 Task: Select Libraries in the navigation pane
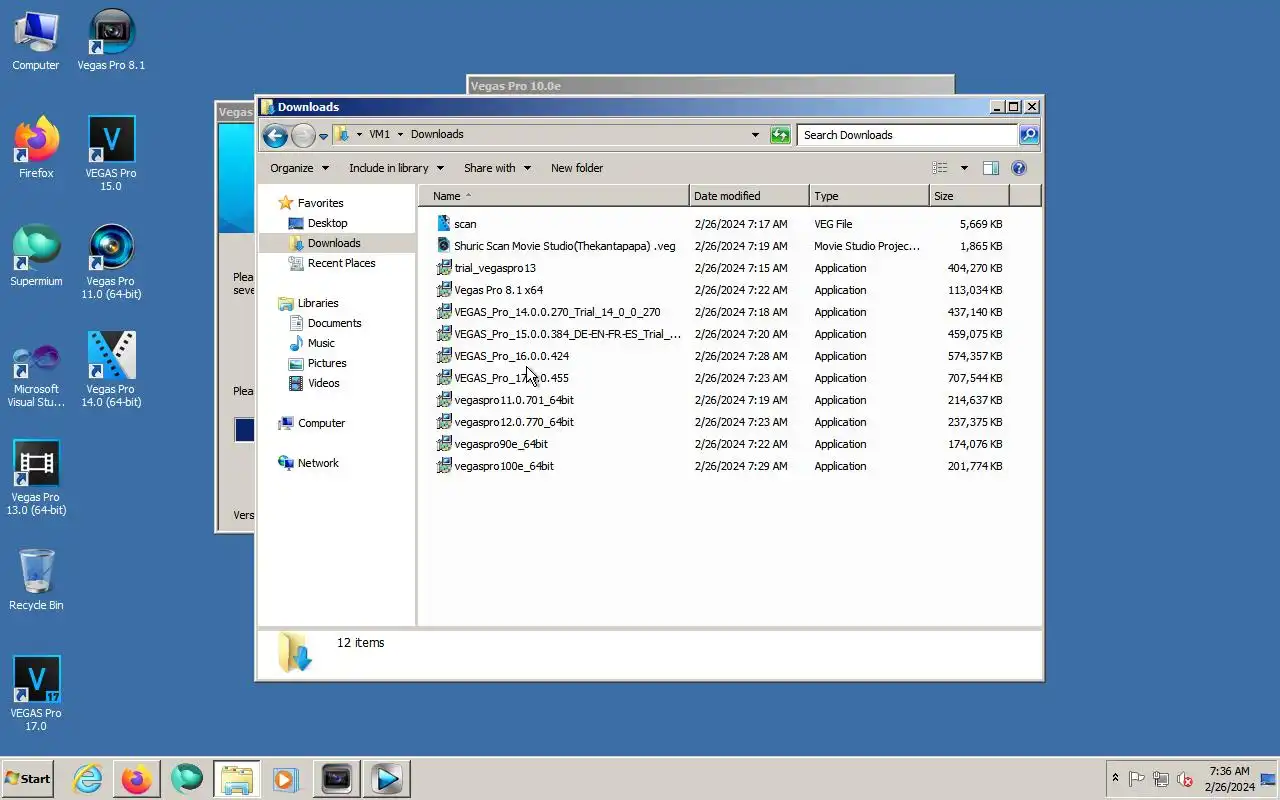point(318,303)
